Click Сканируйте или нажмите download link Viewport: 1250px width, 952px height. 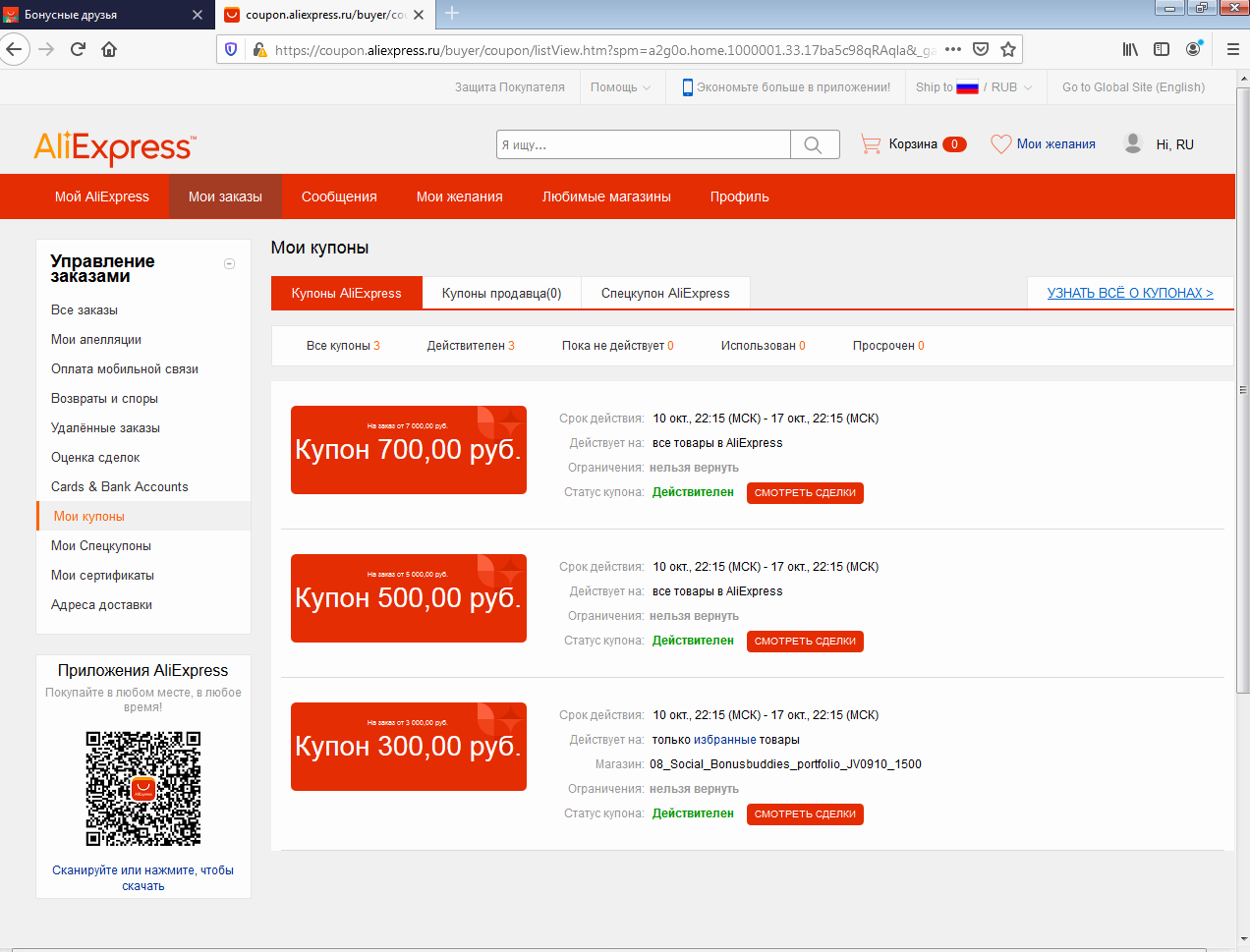143,878
